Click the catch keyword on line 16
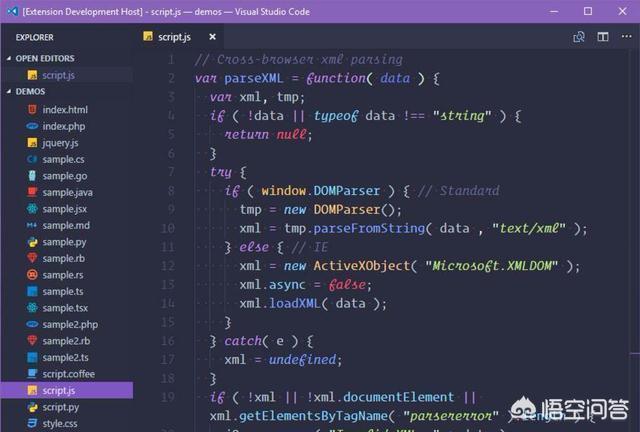Viewport: 640px width, 432px height. (243, 341)
